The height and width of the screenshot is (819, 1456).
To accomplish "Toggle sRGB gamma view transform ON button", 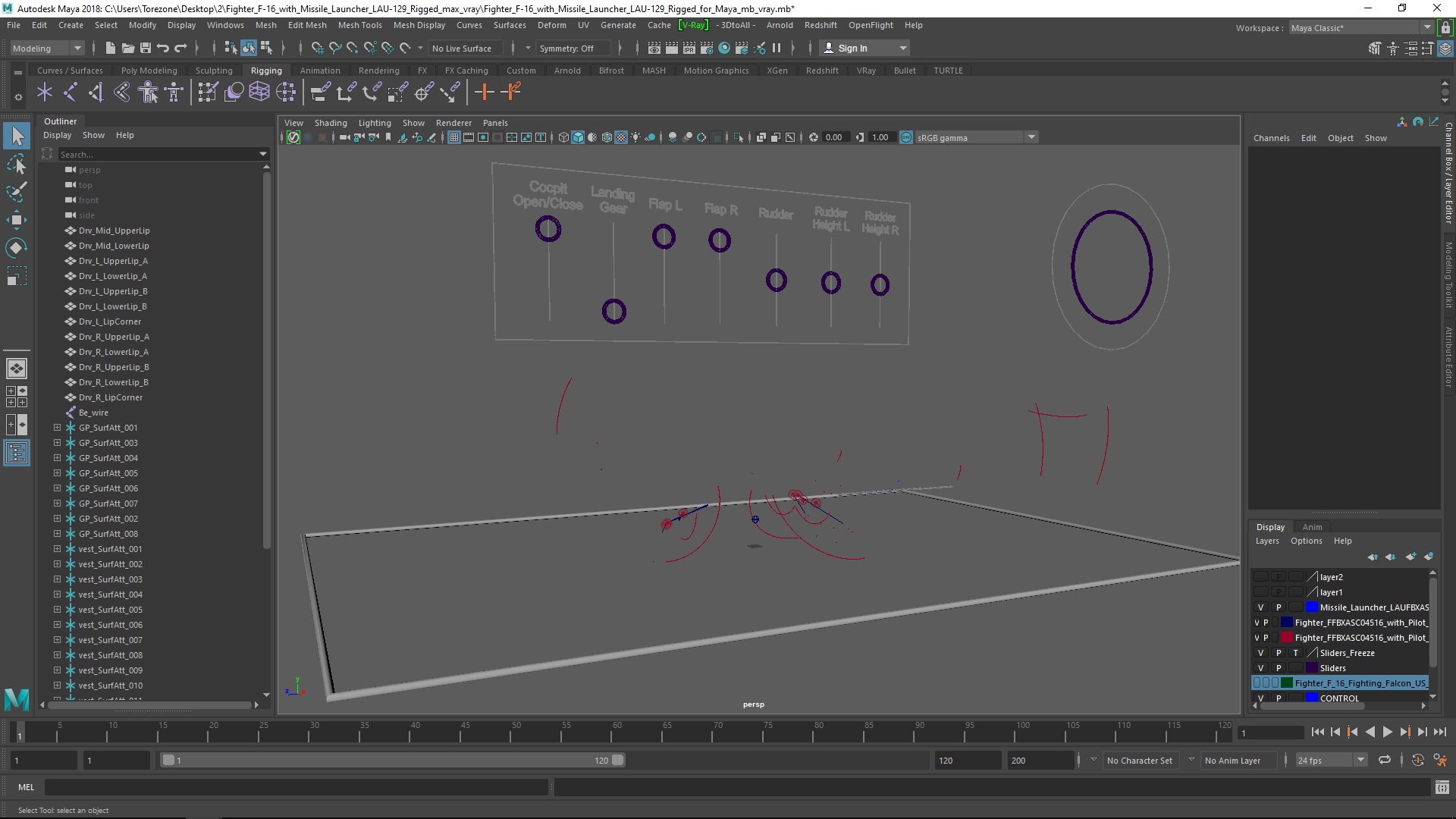I will tap(906, 137).
